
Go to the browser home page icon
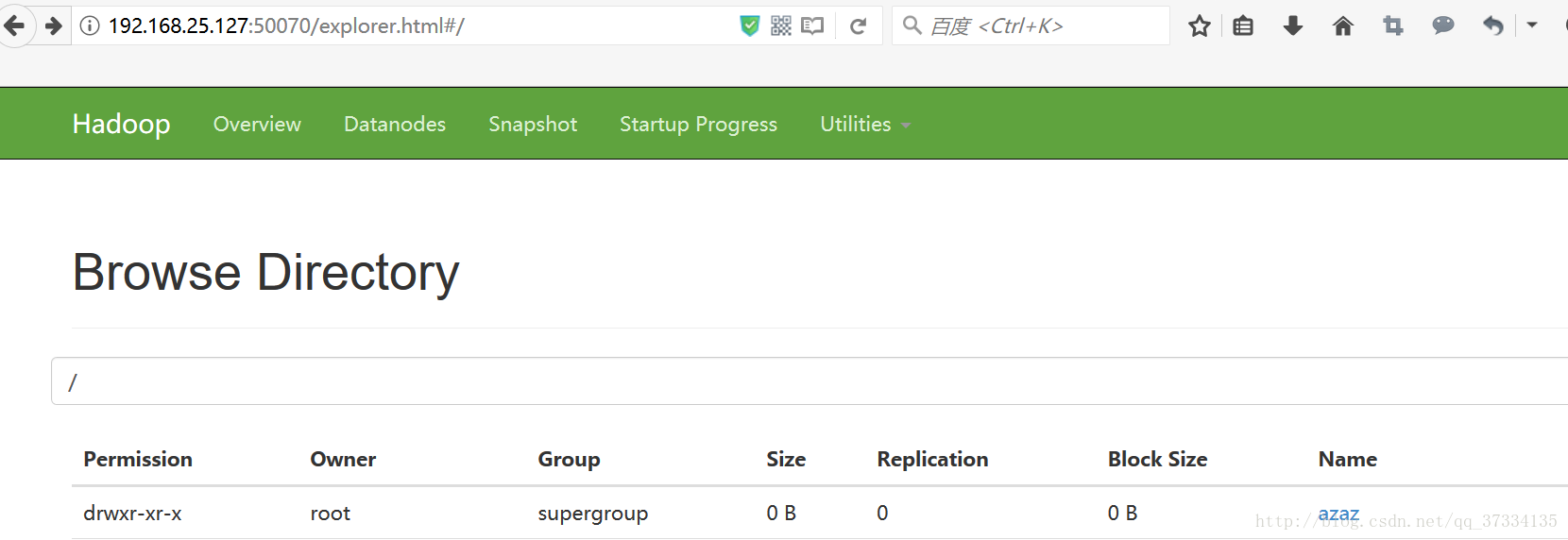pos(1342,25)
